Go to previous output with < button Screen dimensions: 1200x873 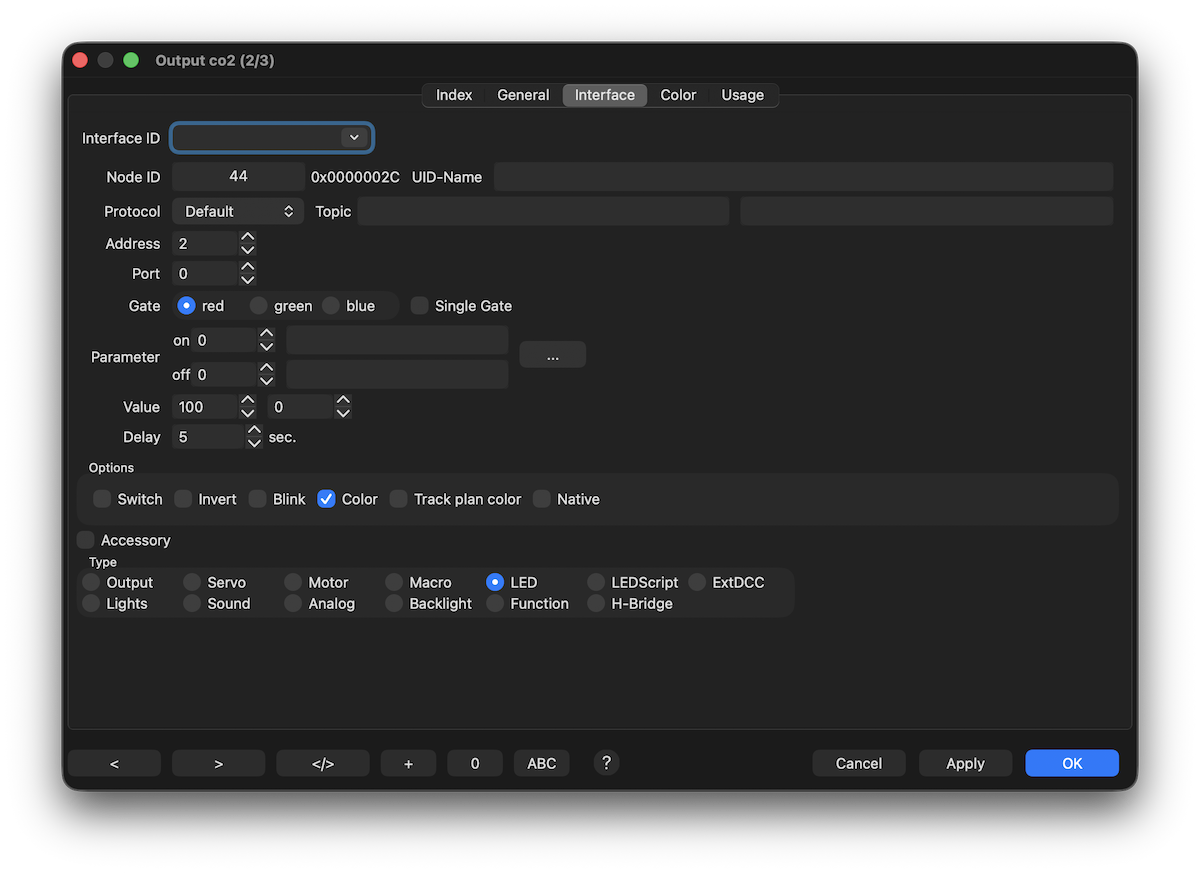[114, 763]
